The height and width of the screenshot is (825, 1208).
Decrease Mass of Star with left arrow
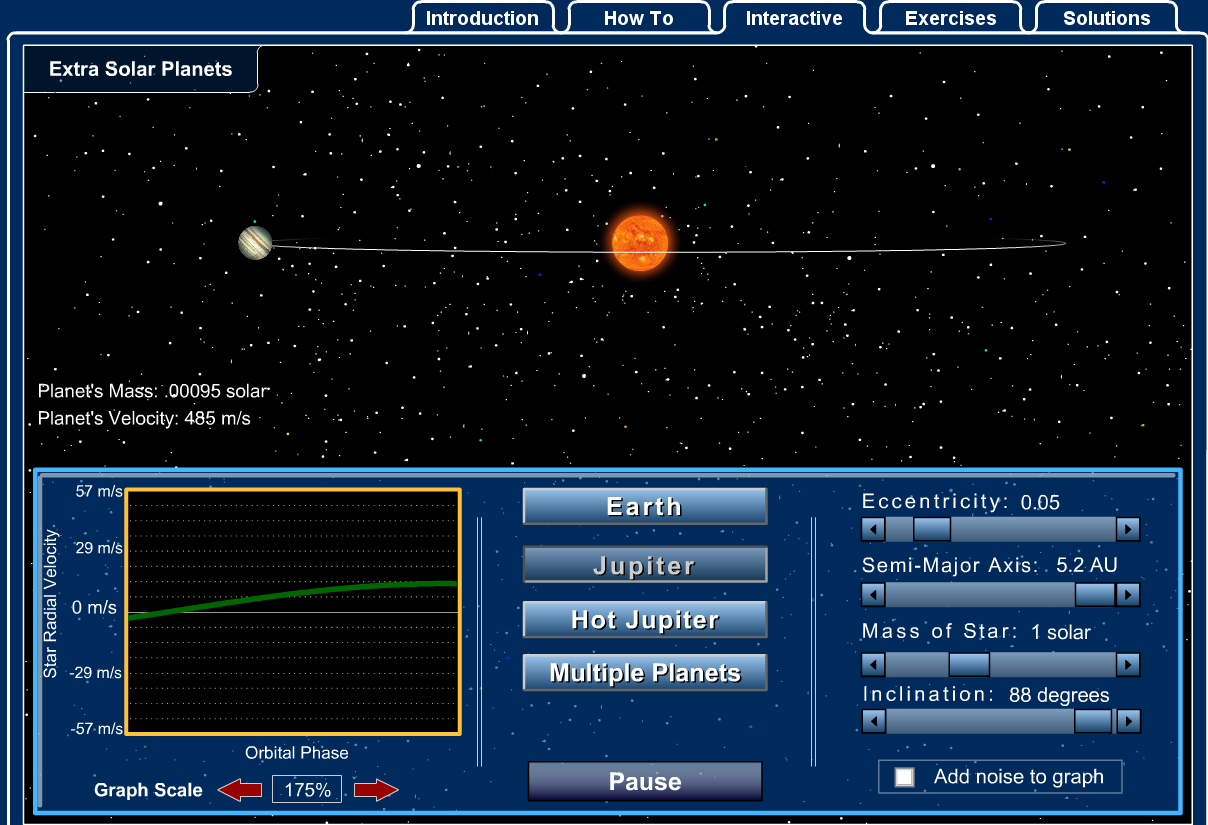tap(873, 664)
